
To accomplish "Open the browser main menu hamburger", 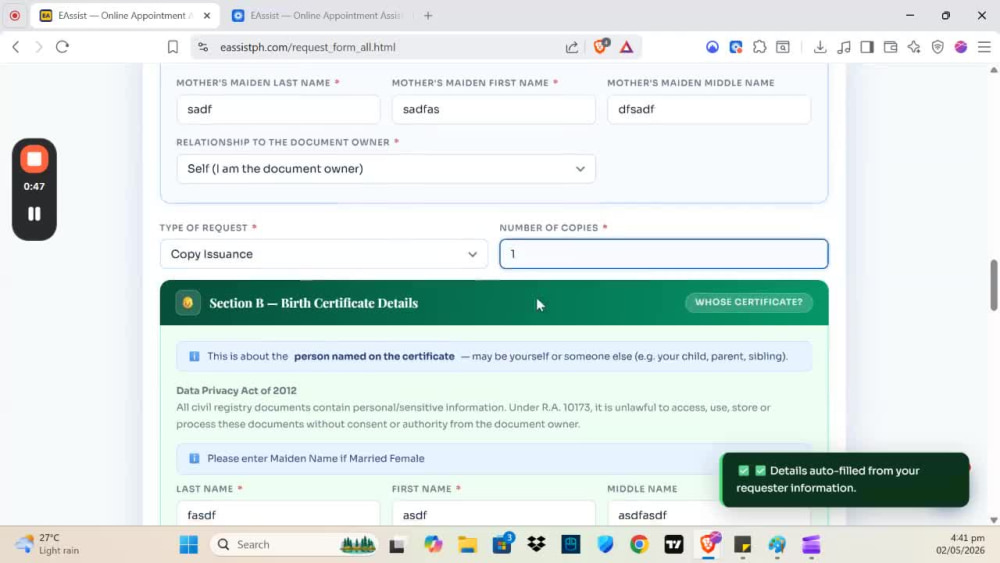I will pyautogui.click(x=984, y=47).
